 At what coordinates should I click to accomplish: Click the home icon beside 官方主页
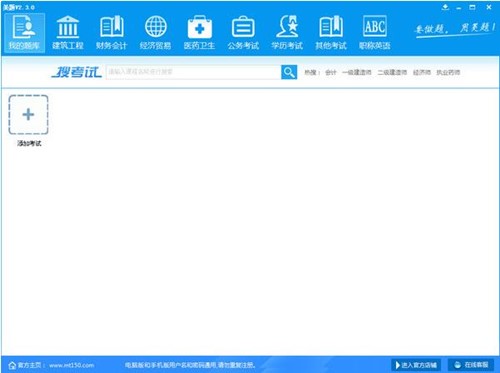coord(12,365)
